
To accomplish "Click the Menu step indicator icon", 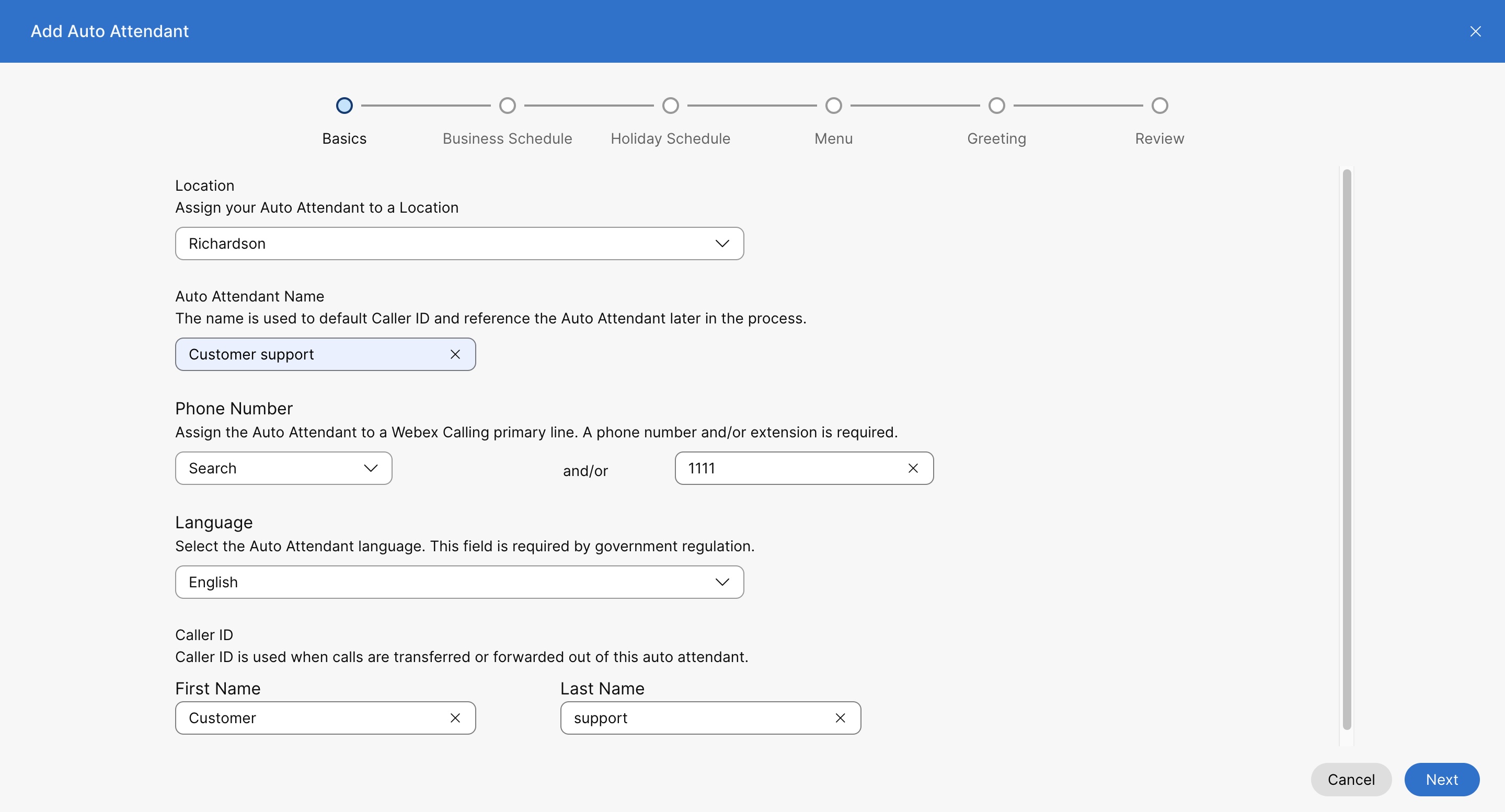I will tap(833, 104).
